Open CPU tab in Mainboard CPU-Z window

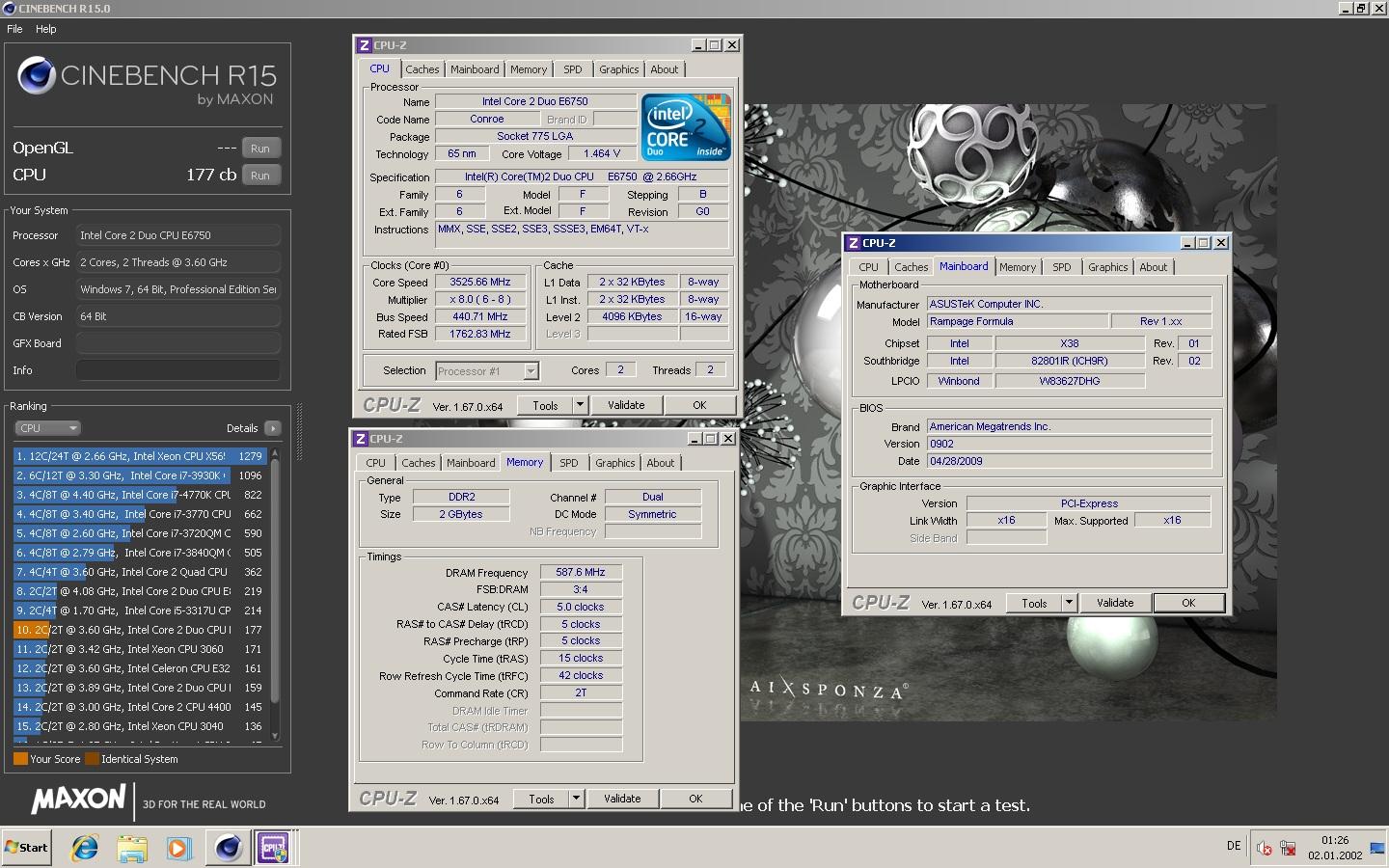[x=868, y=267]
